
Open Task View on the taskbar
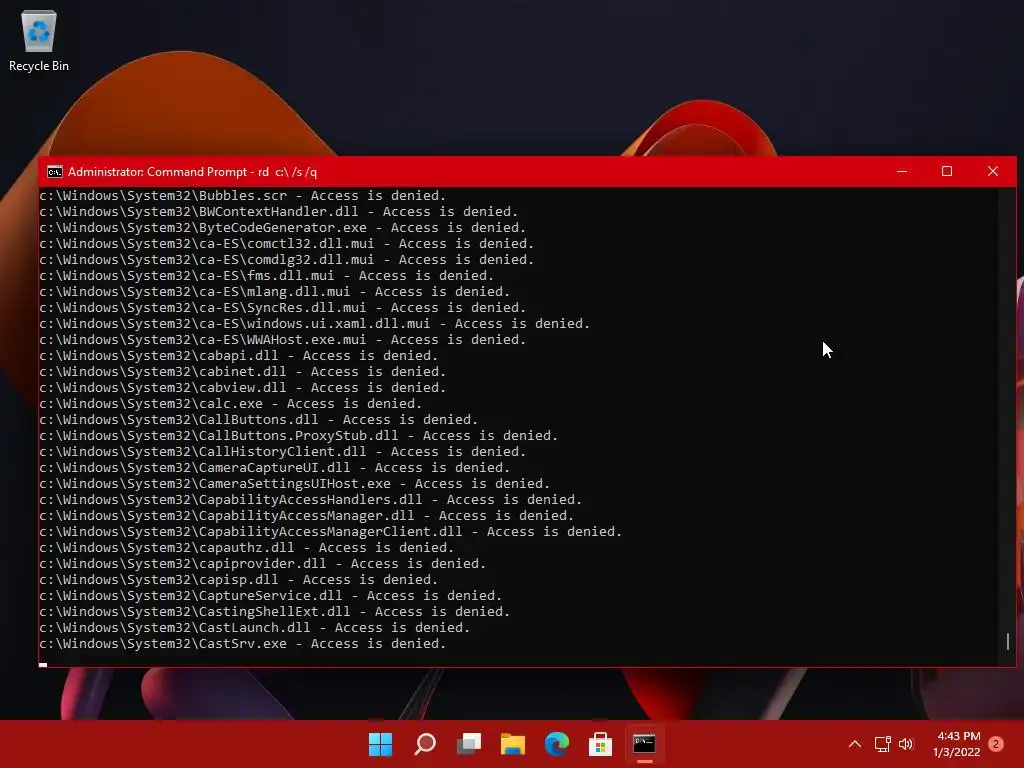469,744
